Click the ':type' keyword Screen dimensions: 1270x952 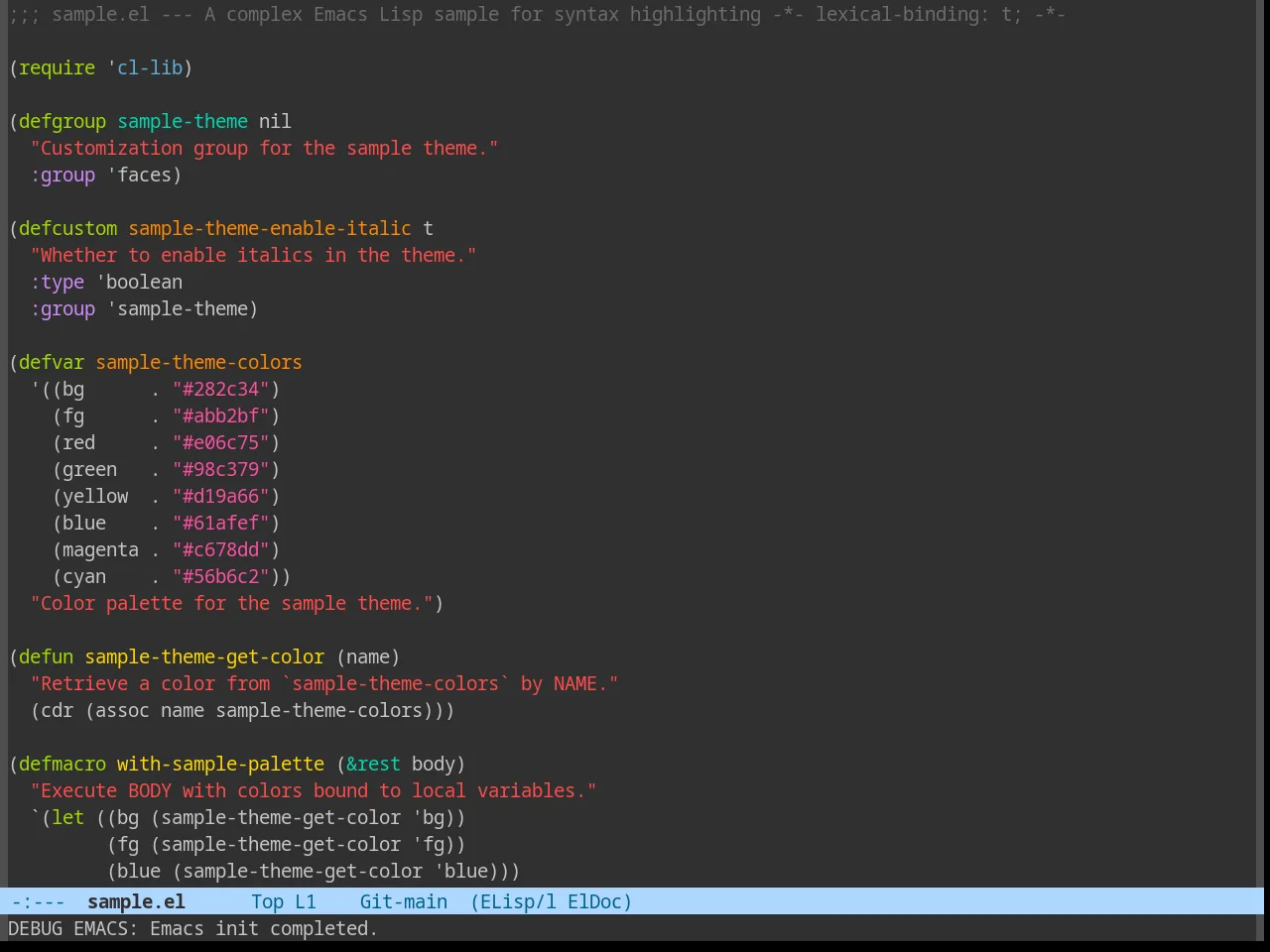click(x=58, y=282)
